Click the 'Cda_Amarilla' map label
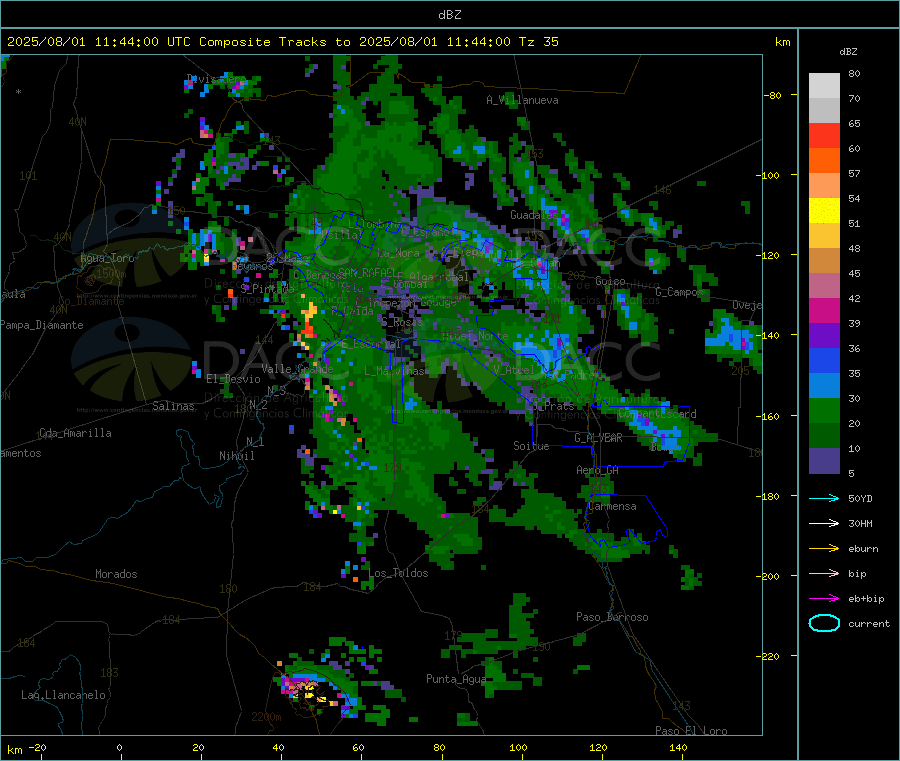This screenshot has width=900, height=761. 75,433
